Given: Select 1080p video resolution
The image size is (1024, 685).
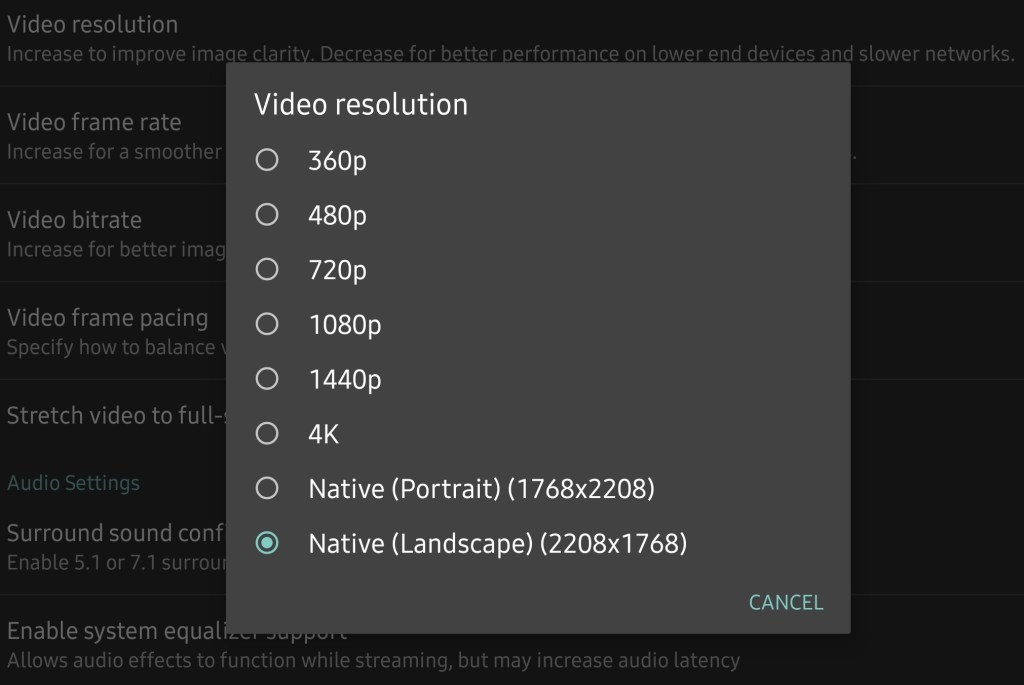Looking at the screenshot, I should coord(267,324).
